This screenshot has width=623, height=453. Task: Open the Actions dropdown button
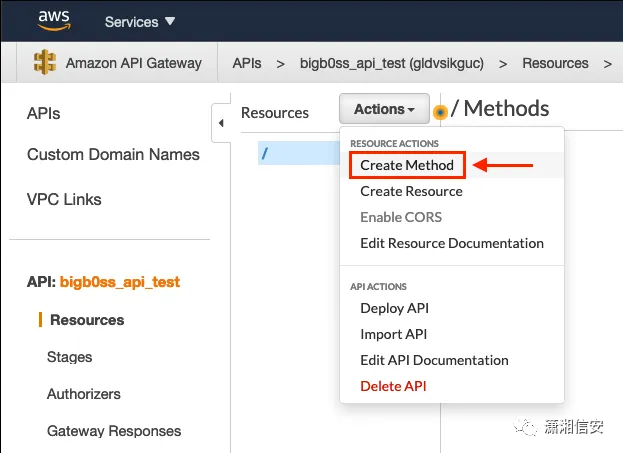pos(384,109)
